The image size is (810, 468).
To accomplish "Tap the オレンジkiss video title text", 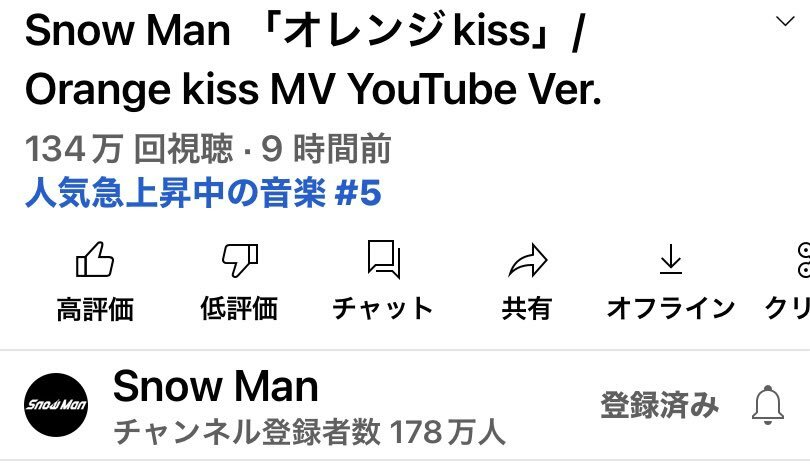I will 314,59.
